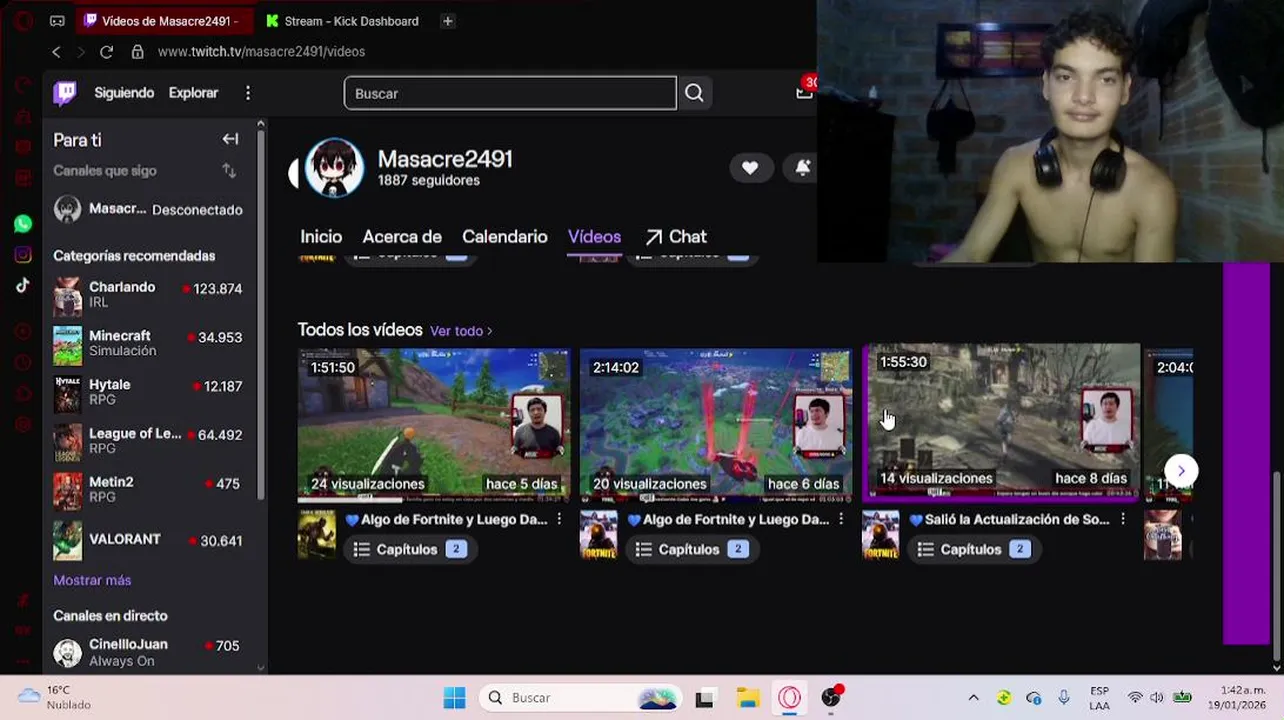Go back with the browser back arrow

(x=56, y=52)
